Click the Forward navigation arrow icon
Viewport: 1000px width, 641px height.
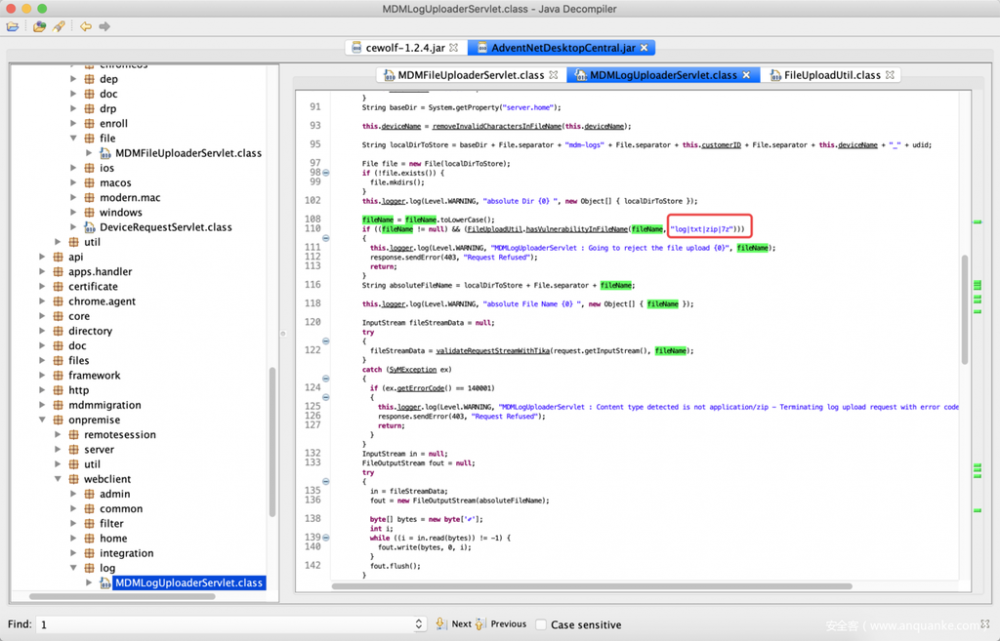(104, 26)
